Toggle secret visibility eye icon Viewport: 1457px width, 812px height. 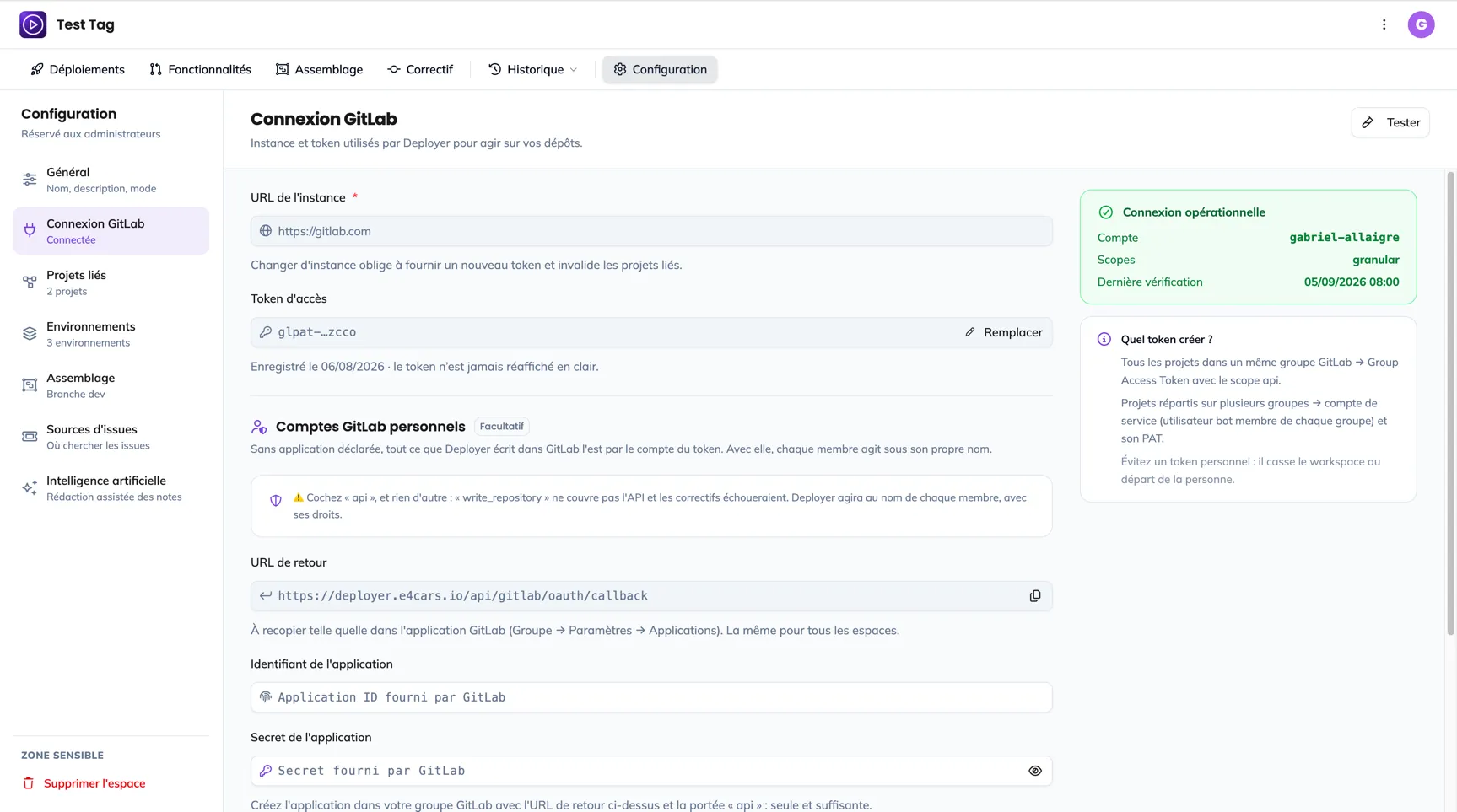click(1035, 771)
